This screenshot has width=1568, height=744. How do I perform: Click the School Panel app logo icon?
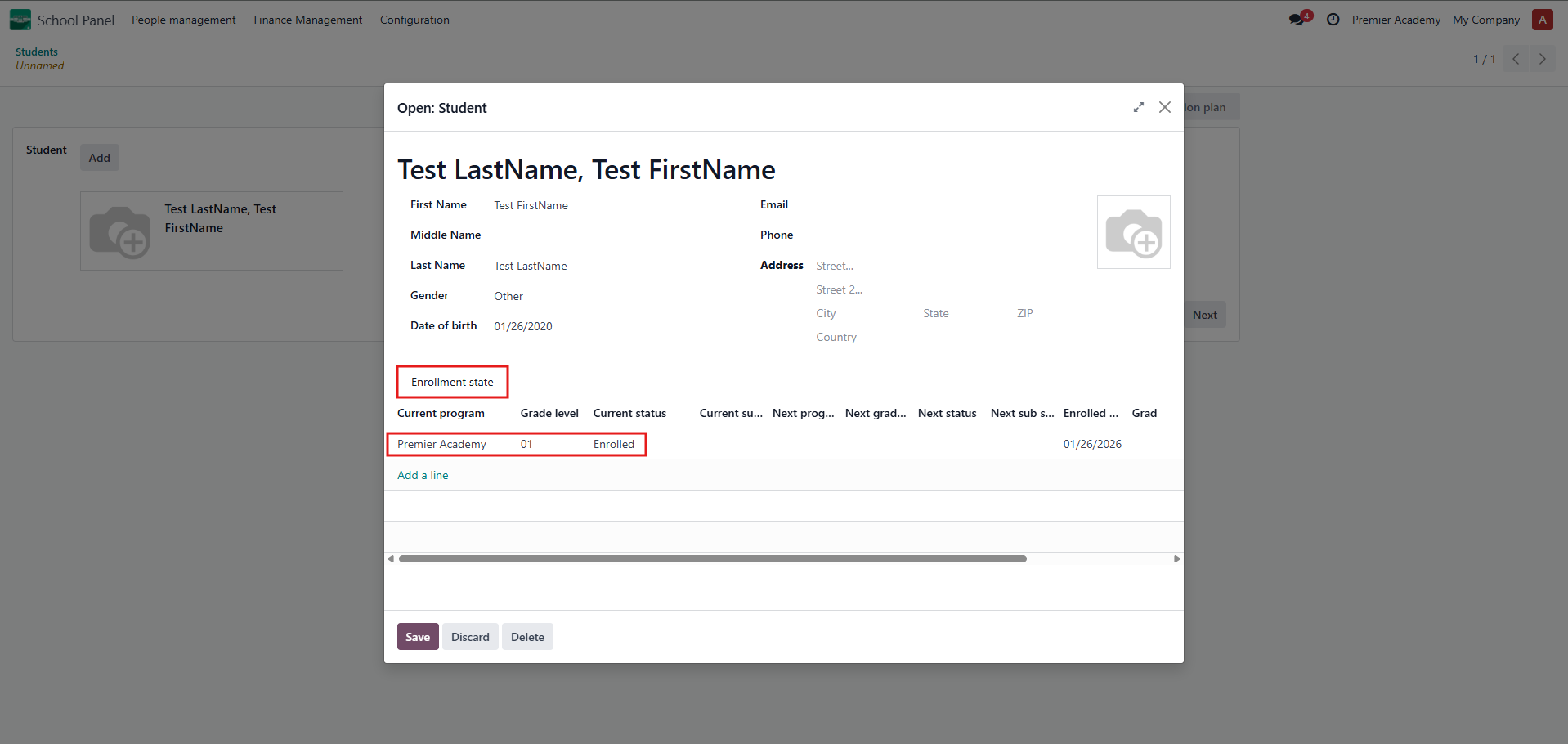(x=20, y=20)
